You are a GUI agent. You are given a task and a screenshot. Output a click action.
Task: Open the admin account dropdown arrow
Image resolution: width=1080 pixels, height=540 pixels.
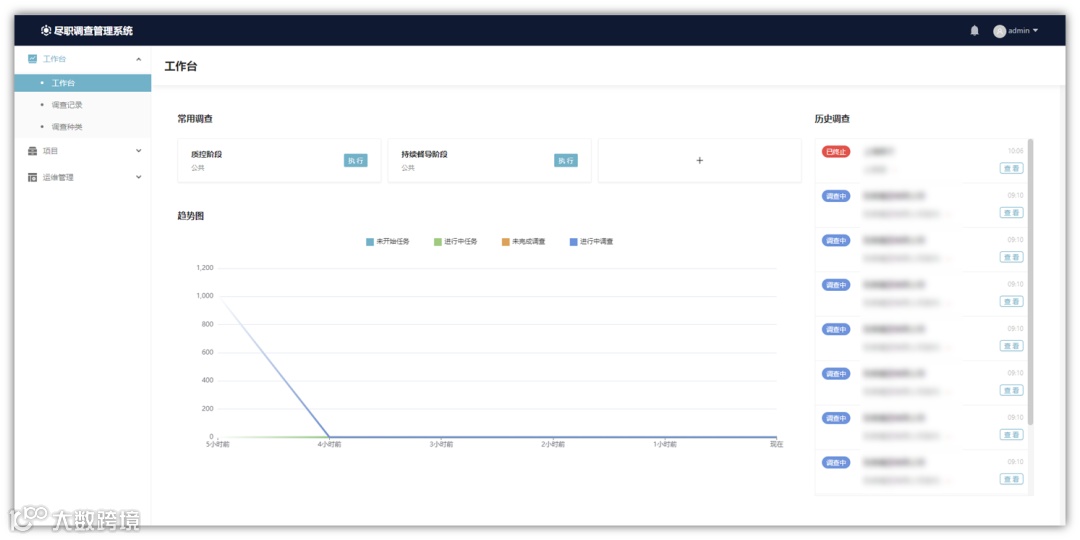pos(1035,30)
